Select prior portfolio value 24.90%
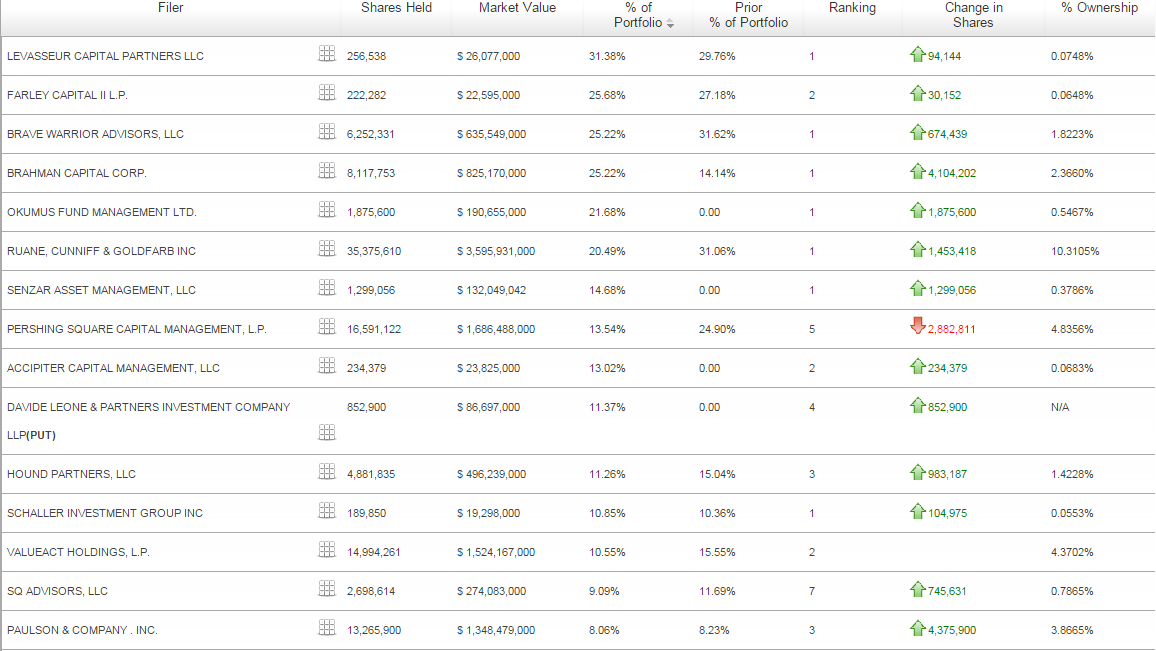 (x=717, y=330)
